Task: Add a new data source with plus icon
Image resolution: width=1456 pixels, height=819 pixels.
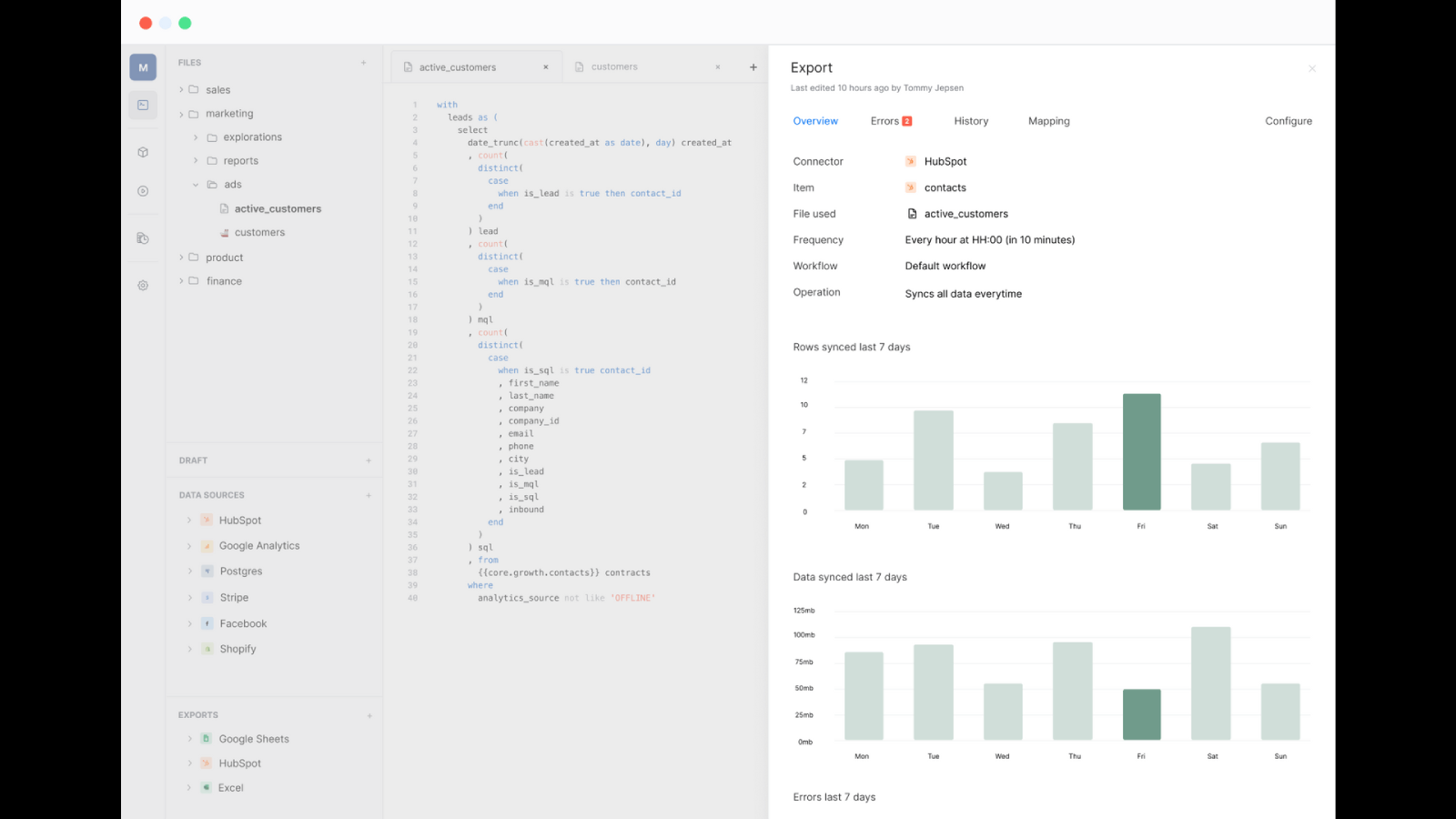Action: 369,495
